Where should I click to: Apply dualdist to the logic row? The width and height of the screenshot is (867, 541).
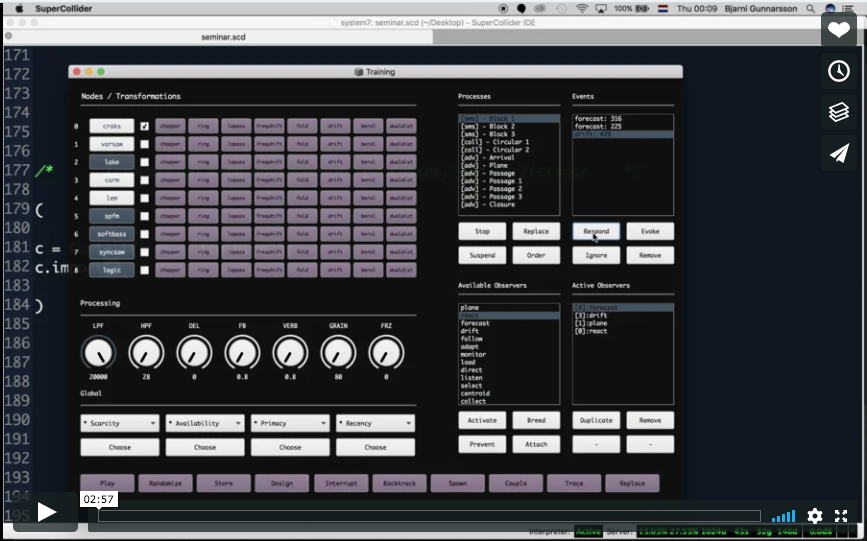(x=401, y=270)
